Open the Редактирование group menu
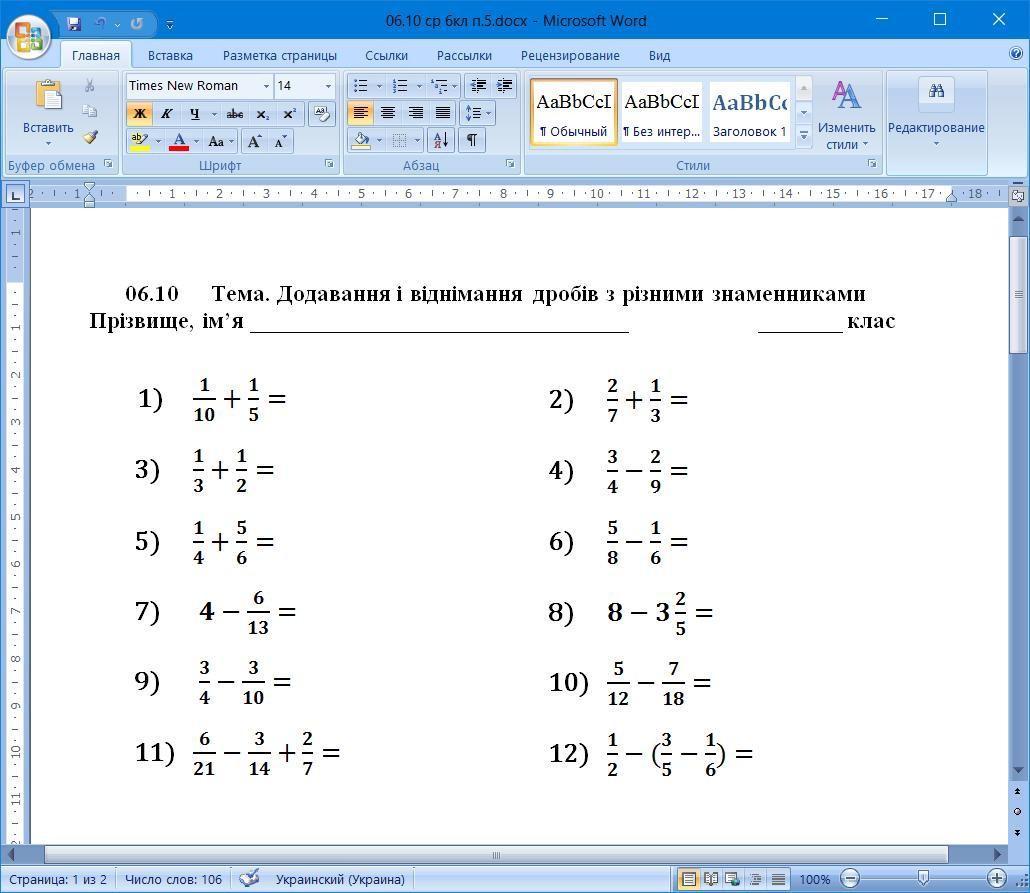The image size is (1030, 893). pos(936,113)
